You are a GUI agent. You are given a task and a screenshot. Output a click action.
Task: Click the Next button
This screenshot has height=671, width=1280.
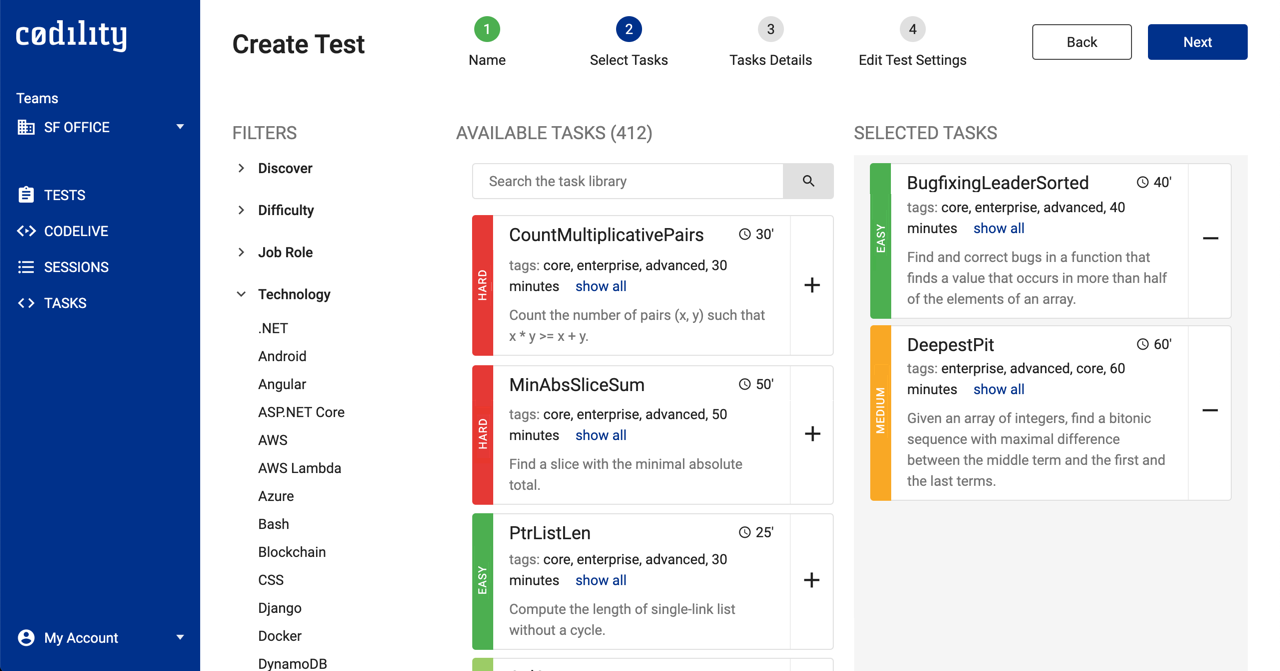(1197, 42)
